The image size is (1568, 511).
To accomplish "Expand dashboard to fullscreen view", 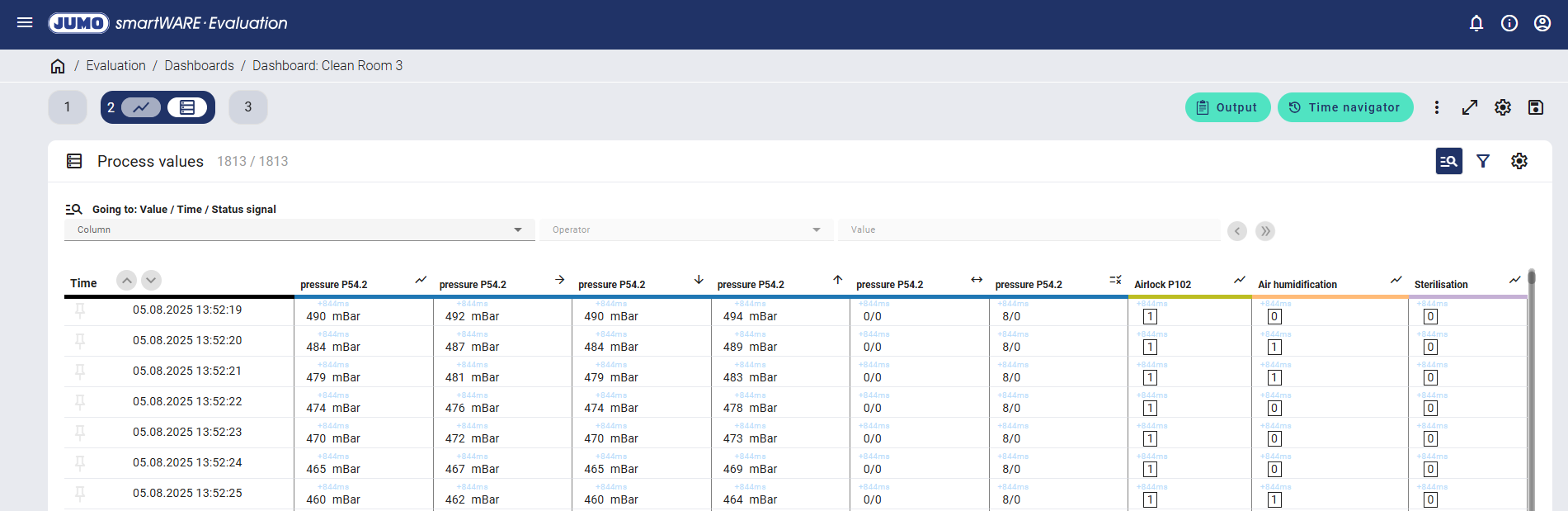I will (x=1470, y=107).
